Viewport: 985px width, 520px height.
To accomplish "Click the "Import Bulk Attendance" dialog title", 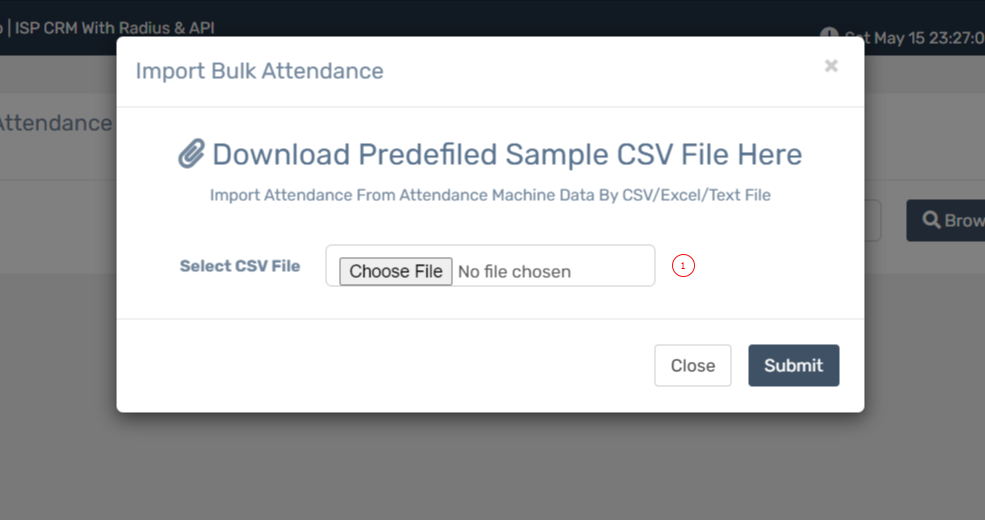I will (259, 71).
